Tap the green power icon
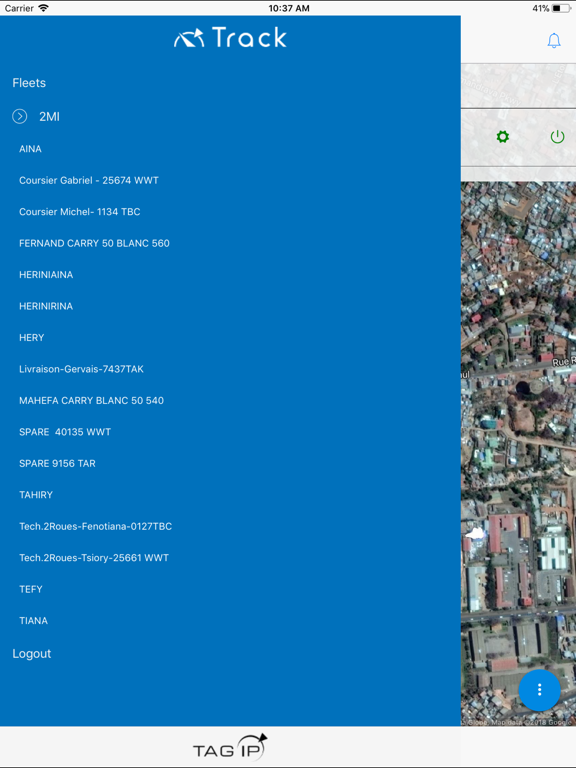The height and width of the screenshot is (768, 576). tap(557, 137)
